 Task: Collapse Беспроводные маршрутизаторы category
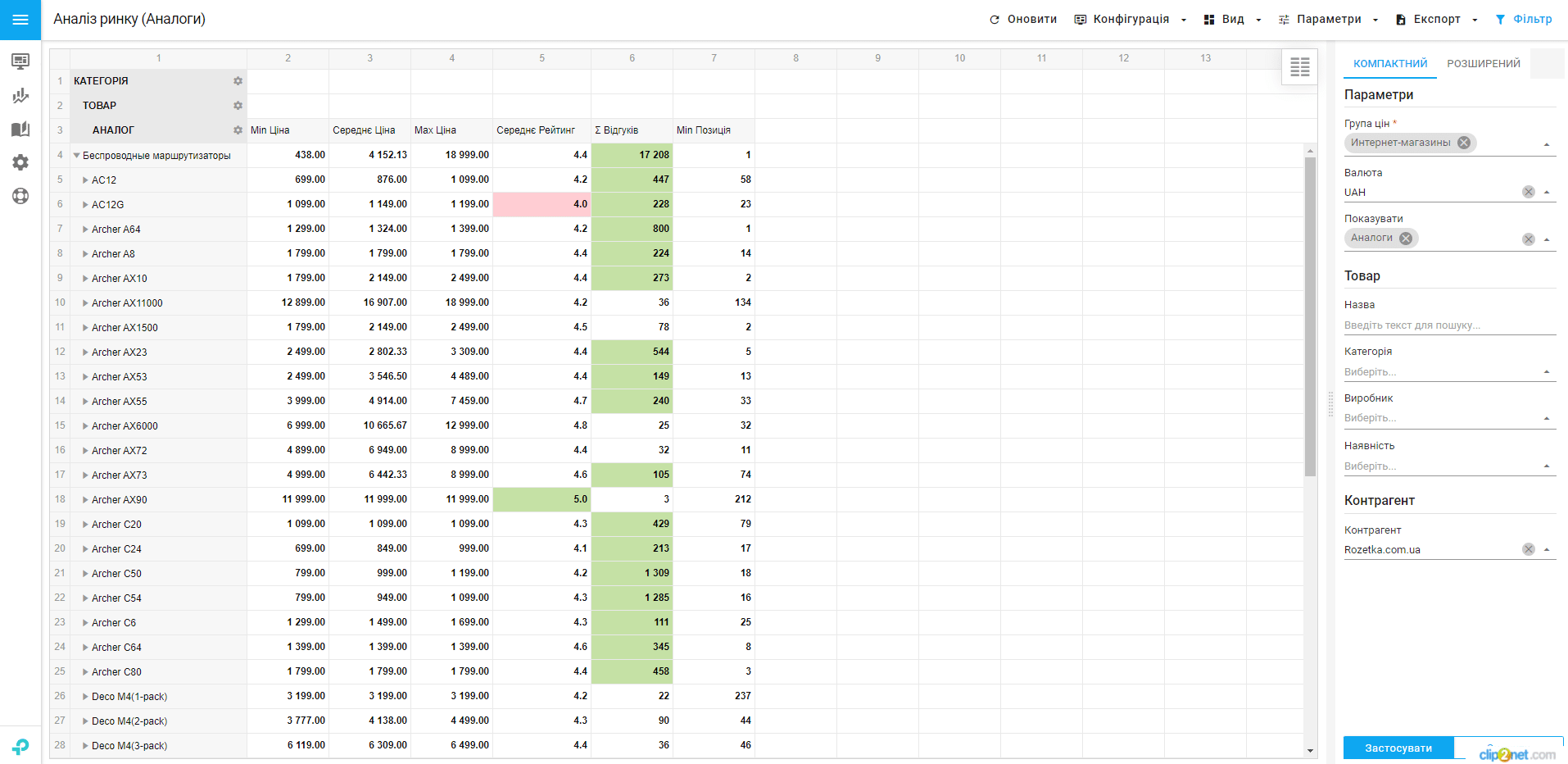(x=76, y=156)
